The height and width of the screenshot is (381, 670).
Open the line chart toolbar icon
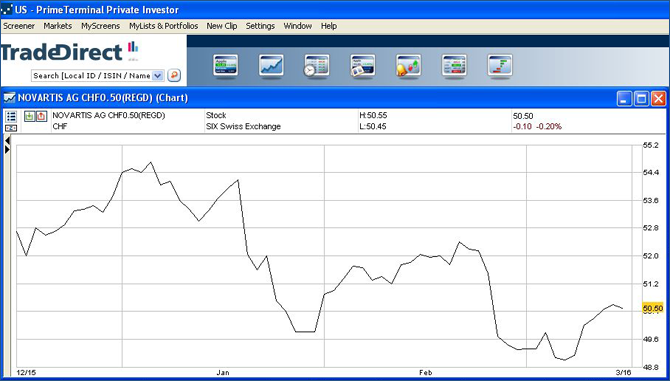click(x=271, y=65)
